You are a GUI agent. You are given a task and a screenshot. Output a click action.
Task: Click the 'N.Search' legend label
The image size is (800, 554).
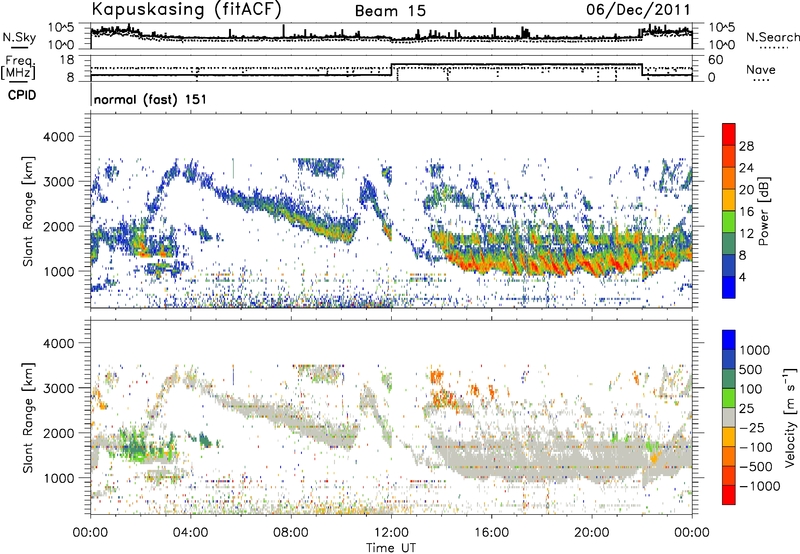coord(772,37)
